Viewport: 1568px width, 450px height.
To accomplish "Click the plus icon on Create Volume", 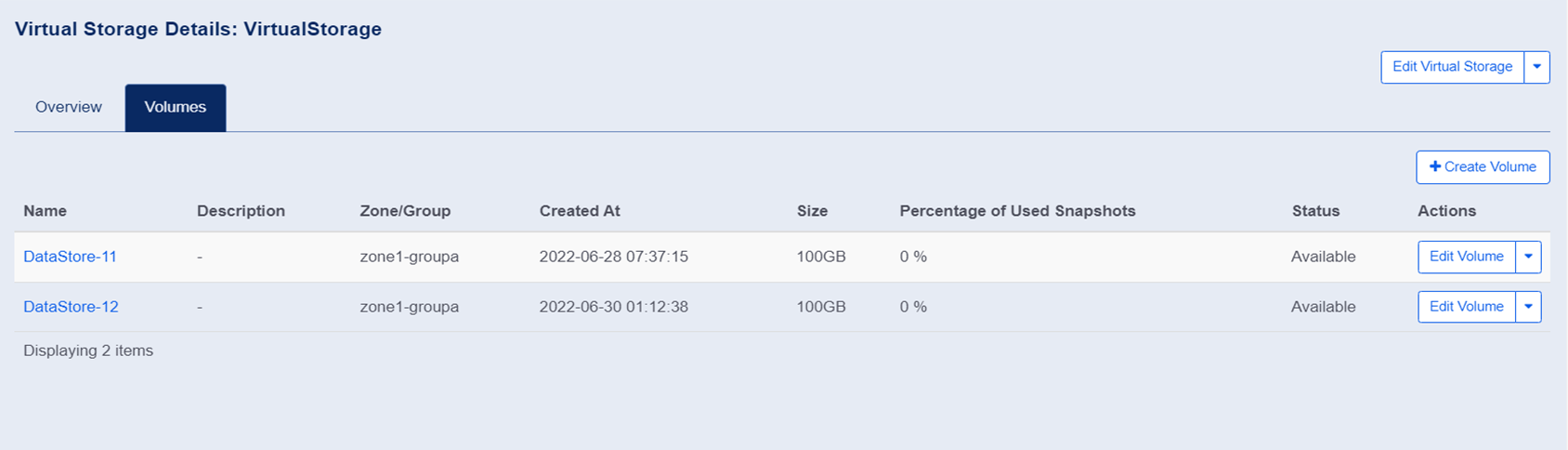I will [x=1435, y=167].
